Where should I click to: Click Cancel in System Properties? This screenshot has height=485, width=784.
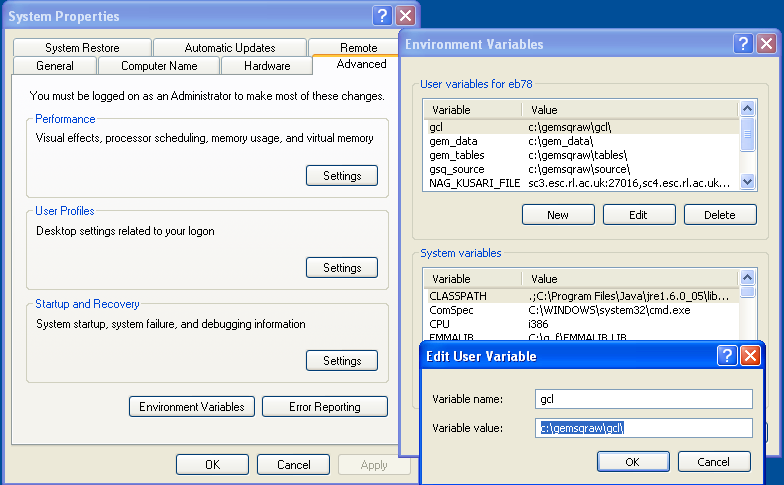(x=294, y=465)
